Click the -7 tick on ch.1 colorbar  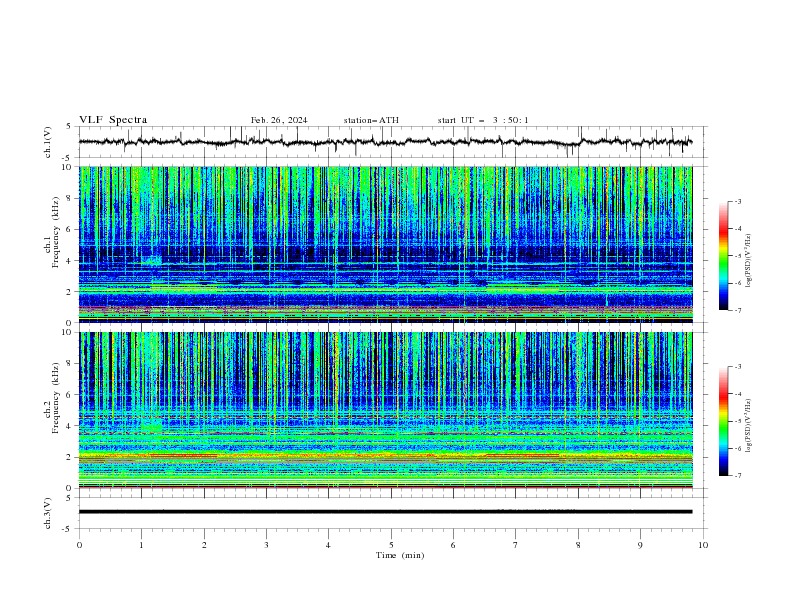pos(737,310)
